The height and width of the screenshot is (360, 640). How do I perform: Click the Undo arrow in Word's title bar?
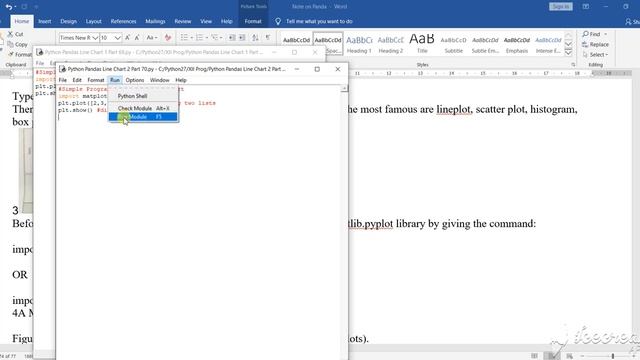coord(8,7)
